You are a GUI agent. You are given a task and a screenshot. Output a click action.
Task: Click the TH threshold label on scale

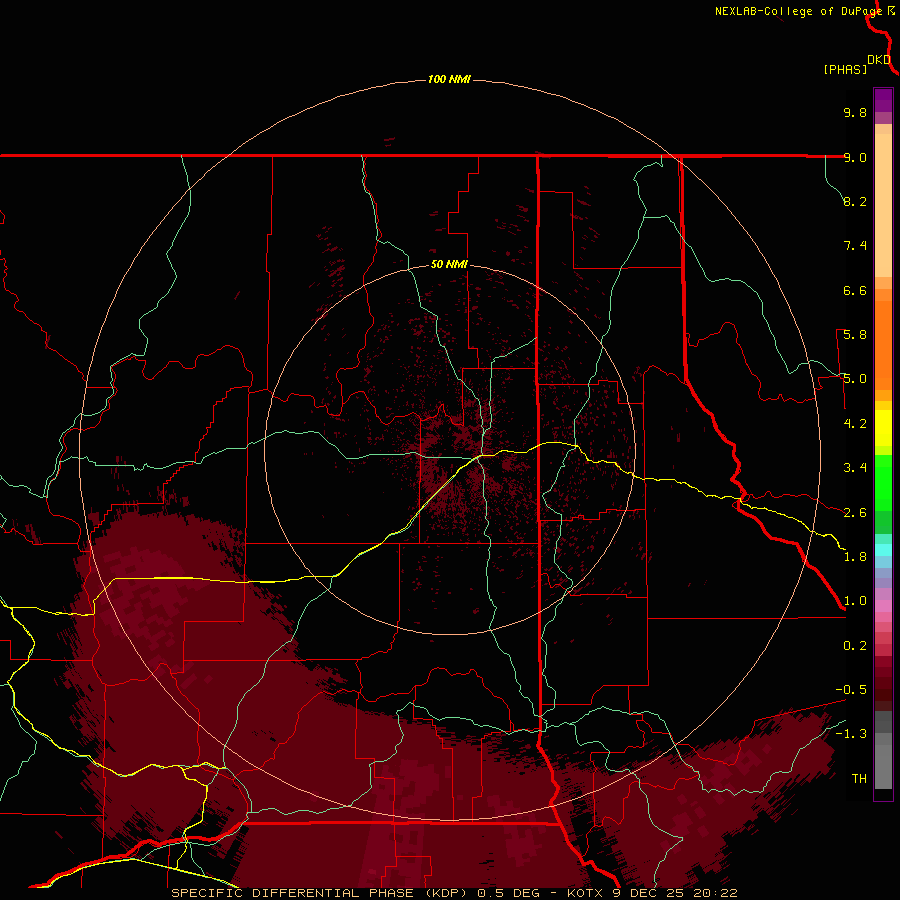coord(859,779)
